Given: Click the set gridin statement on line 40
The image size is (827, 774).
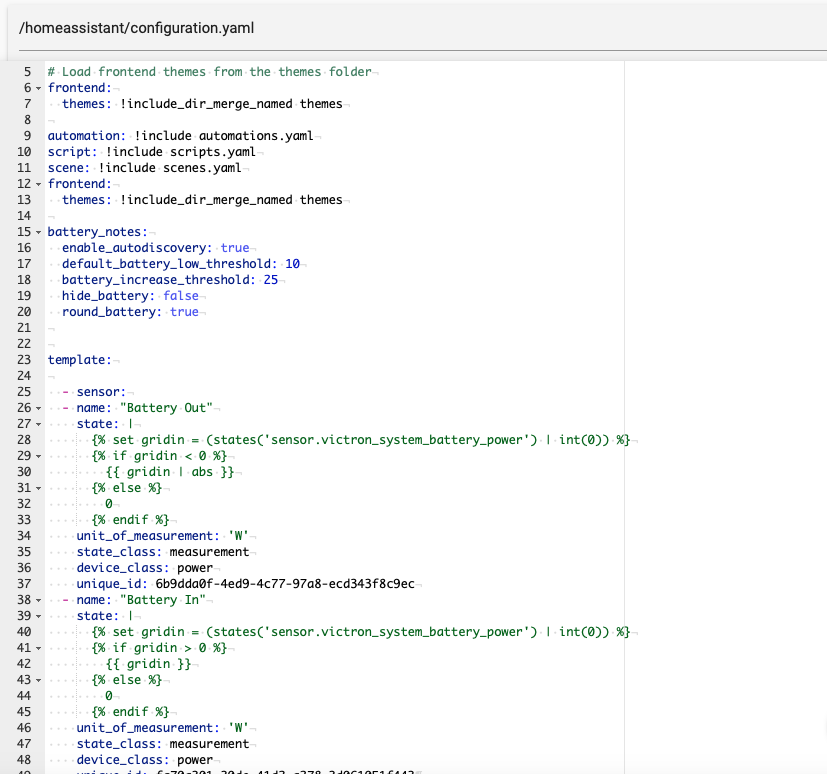Looking at the screenshot, I should (x=361, y=632).
